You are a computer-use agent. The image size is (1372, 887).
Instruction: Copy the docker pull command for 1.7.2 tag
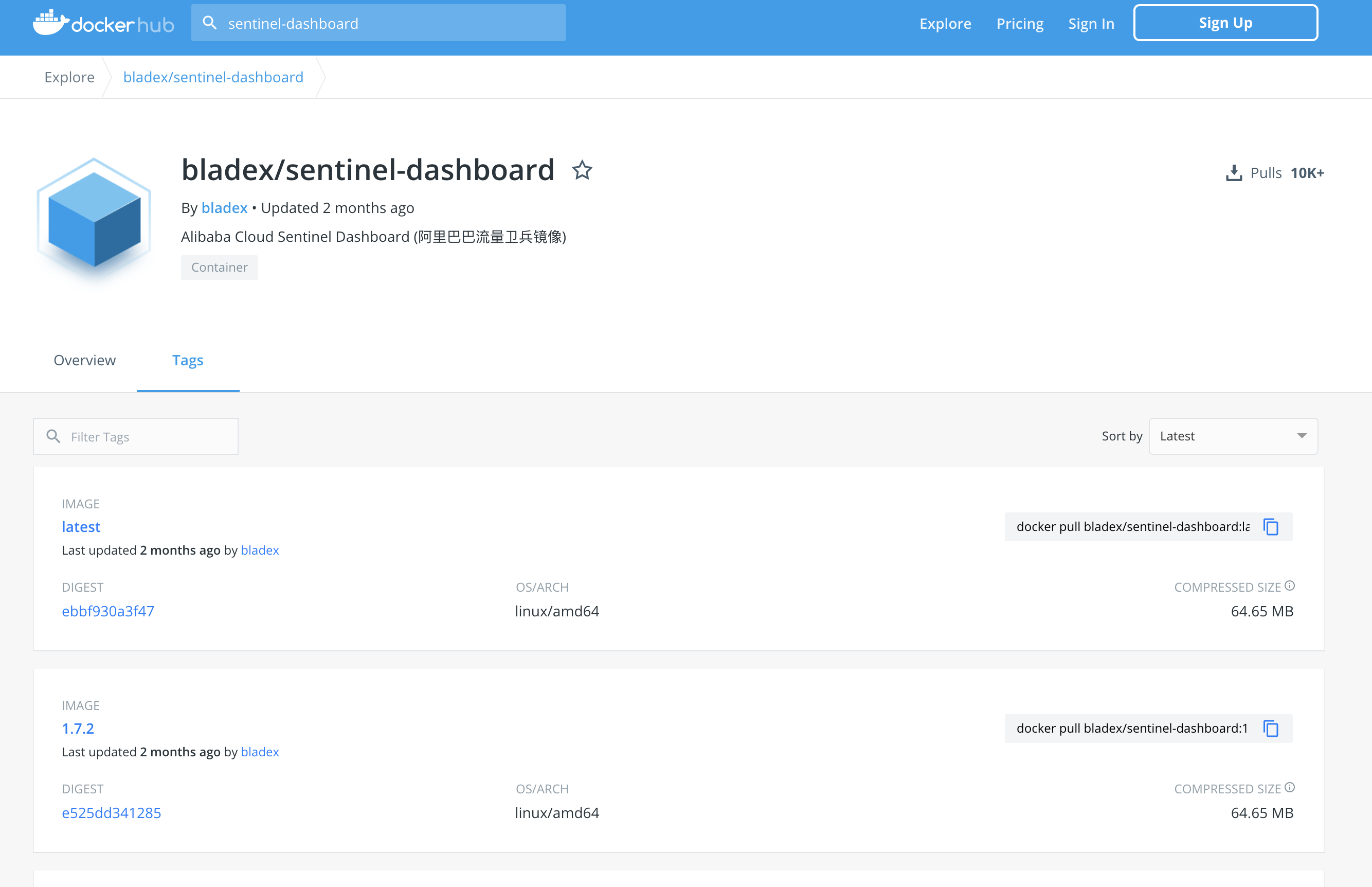point(1270,728)
